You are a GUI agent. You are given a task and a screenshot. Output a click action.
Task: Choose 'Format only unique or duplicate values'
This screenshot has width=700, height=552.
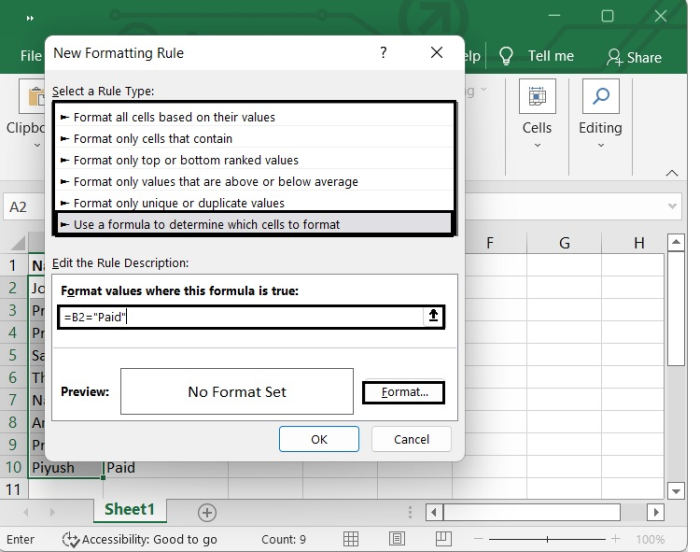[179, 203]
